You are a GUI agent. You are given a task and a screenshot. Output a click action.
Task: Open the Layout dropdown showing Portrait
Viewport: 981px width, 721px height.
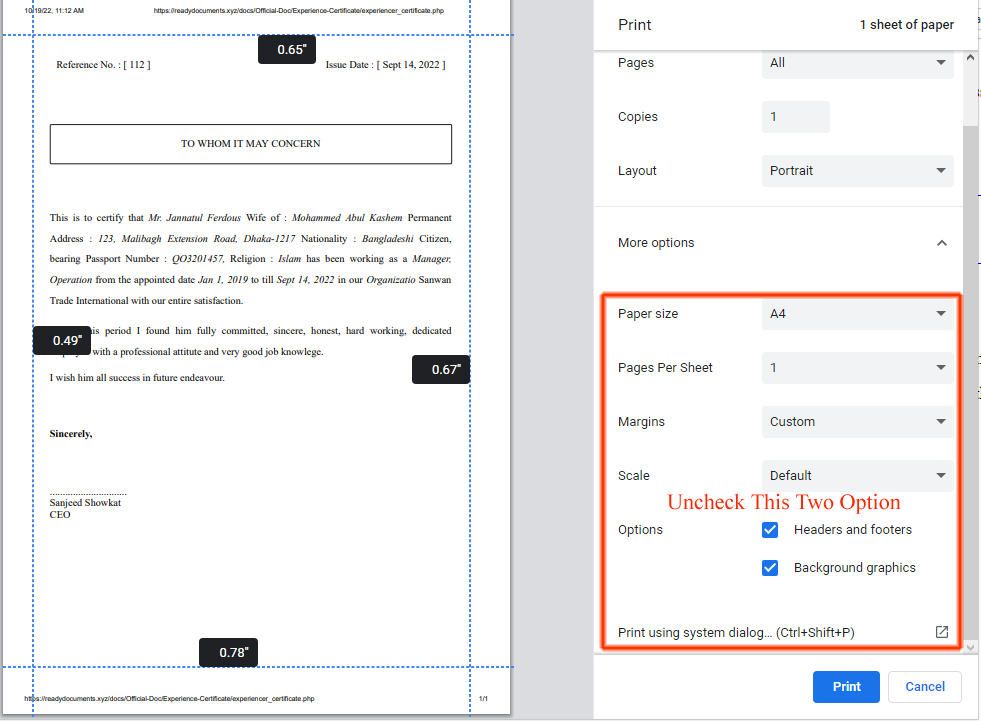(x=857, y=171)
